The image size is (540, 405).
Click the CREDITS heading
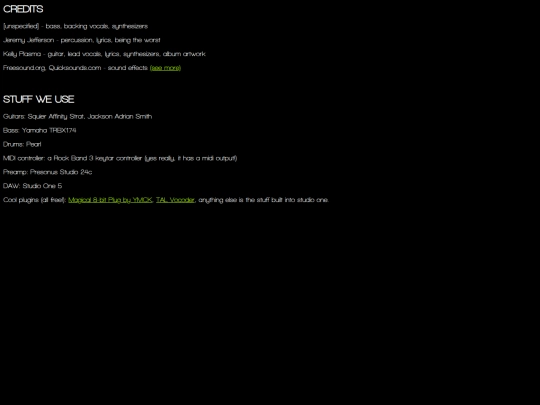(x=23, y=9)
